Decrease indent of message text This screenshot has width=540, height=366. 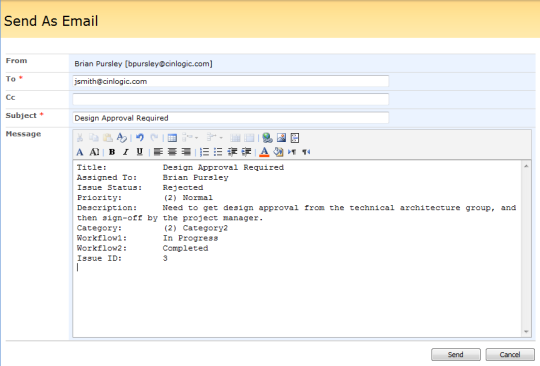[232, 152]
